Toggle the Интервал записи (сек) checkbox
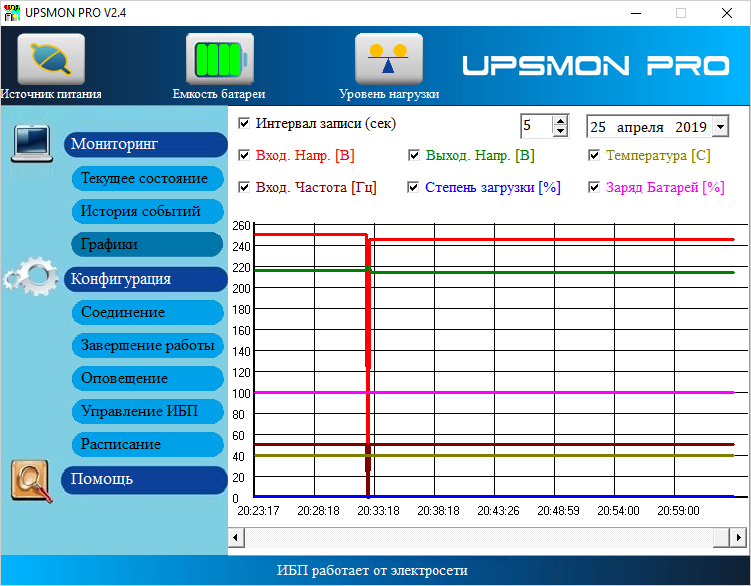The height and width of the screenshot is (586, 751). click(244, 123)
